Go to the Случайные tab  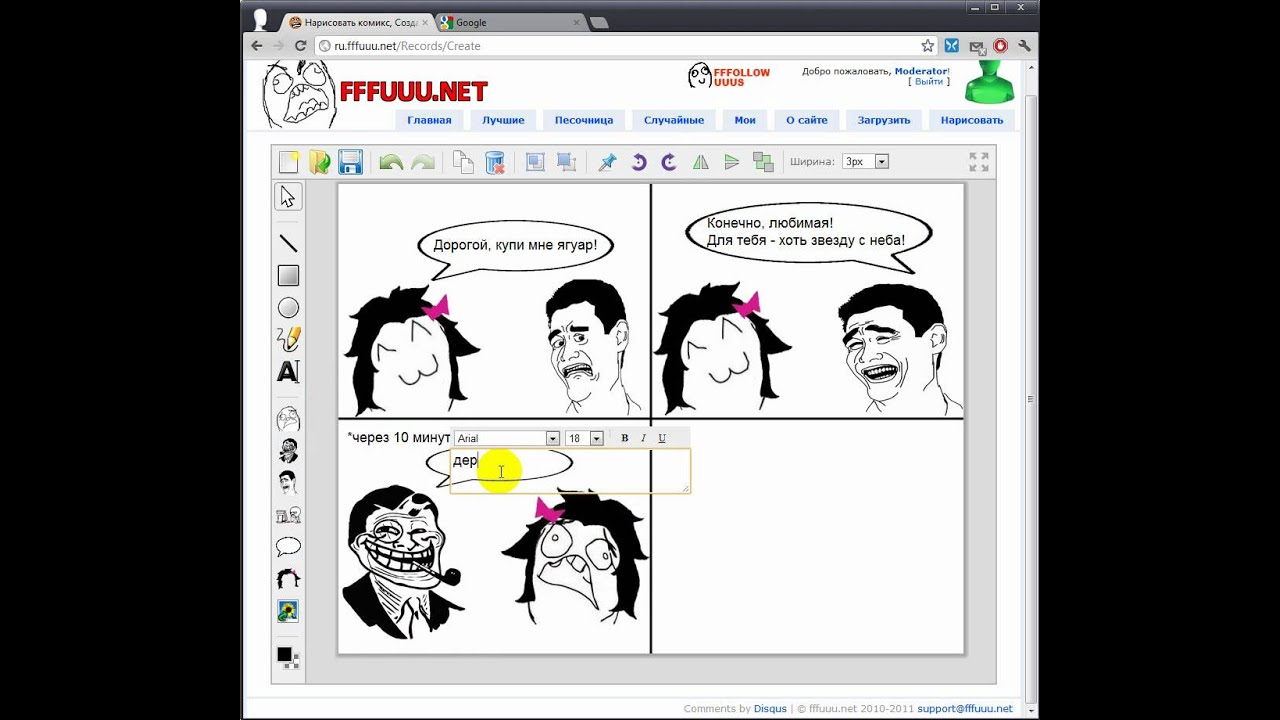pos(674,120)
